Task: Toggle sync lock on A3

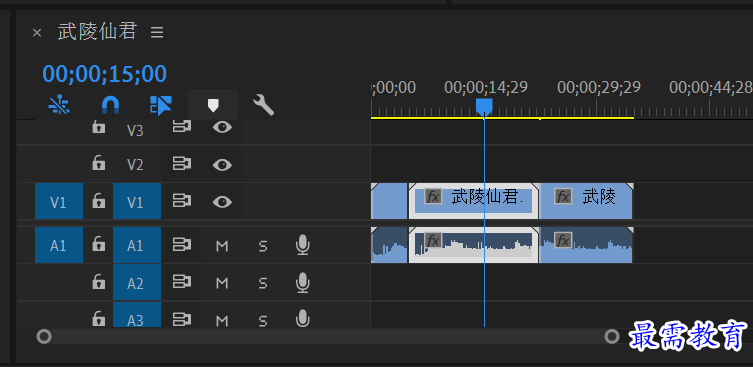Action: click(182, 318)
